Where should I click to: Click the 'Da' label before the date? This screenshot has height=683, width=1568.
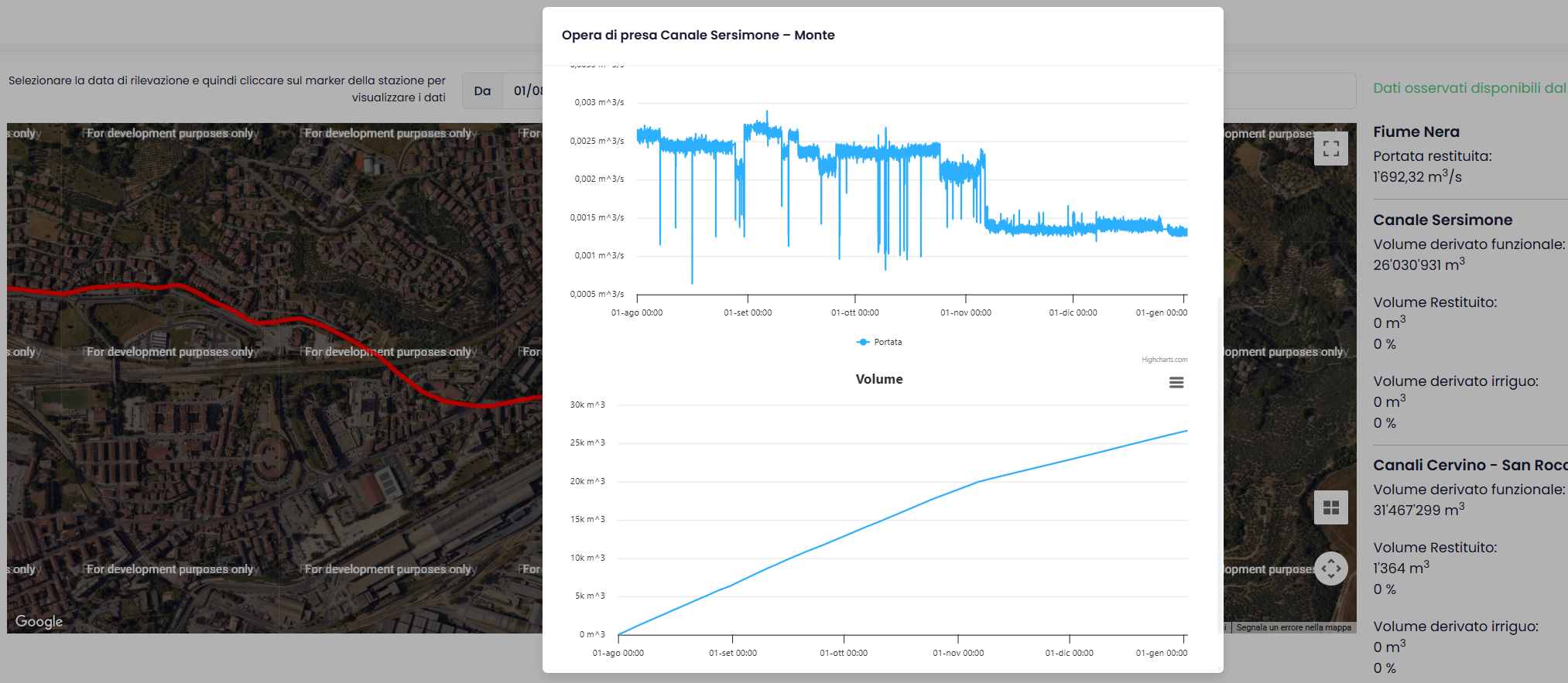tap(482, 90)
